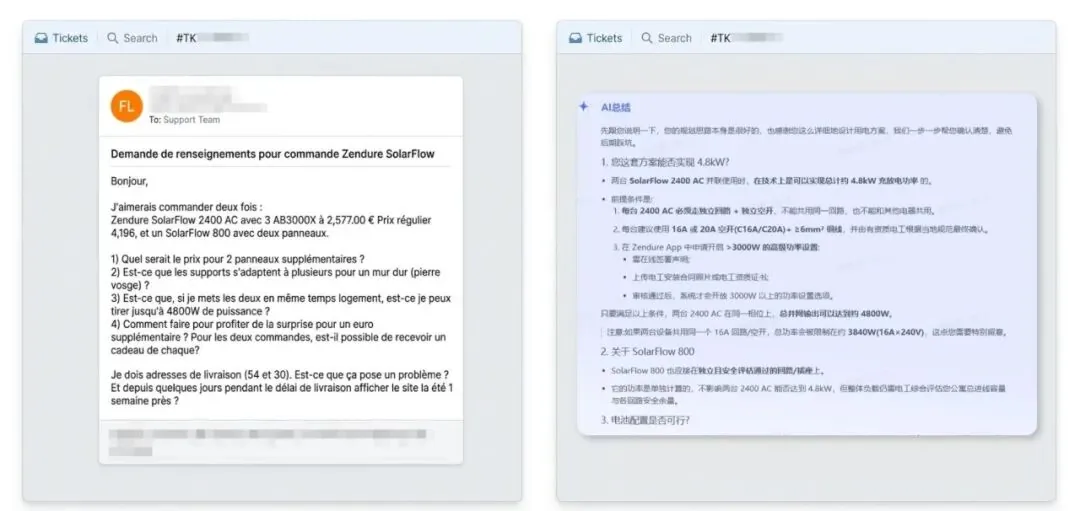
Task: Click subject 'Demande de renseignements pour commande Zendure SolarFlow'
Action: [x=273, y=154]
